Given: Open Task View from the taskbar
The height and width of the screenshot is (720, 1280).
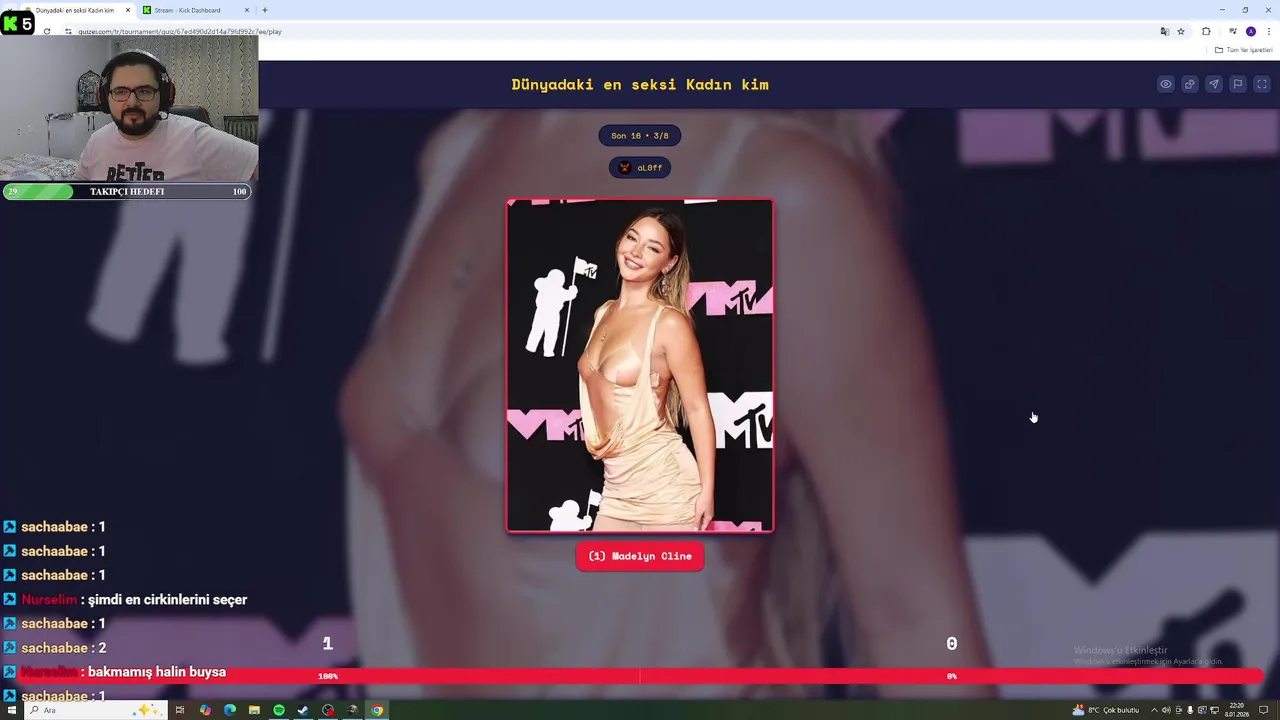Looking at the screenshot, I should tap(180, 710).
